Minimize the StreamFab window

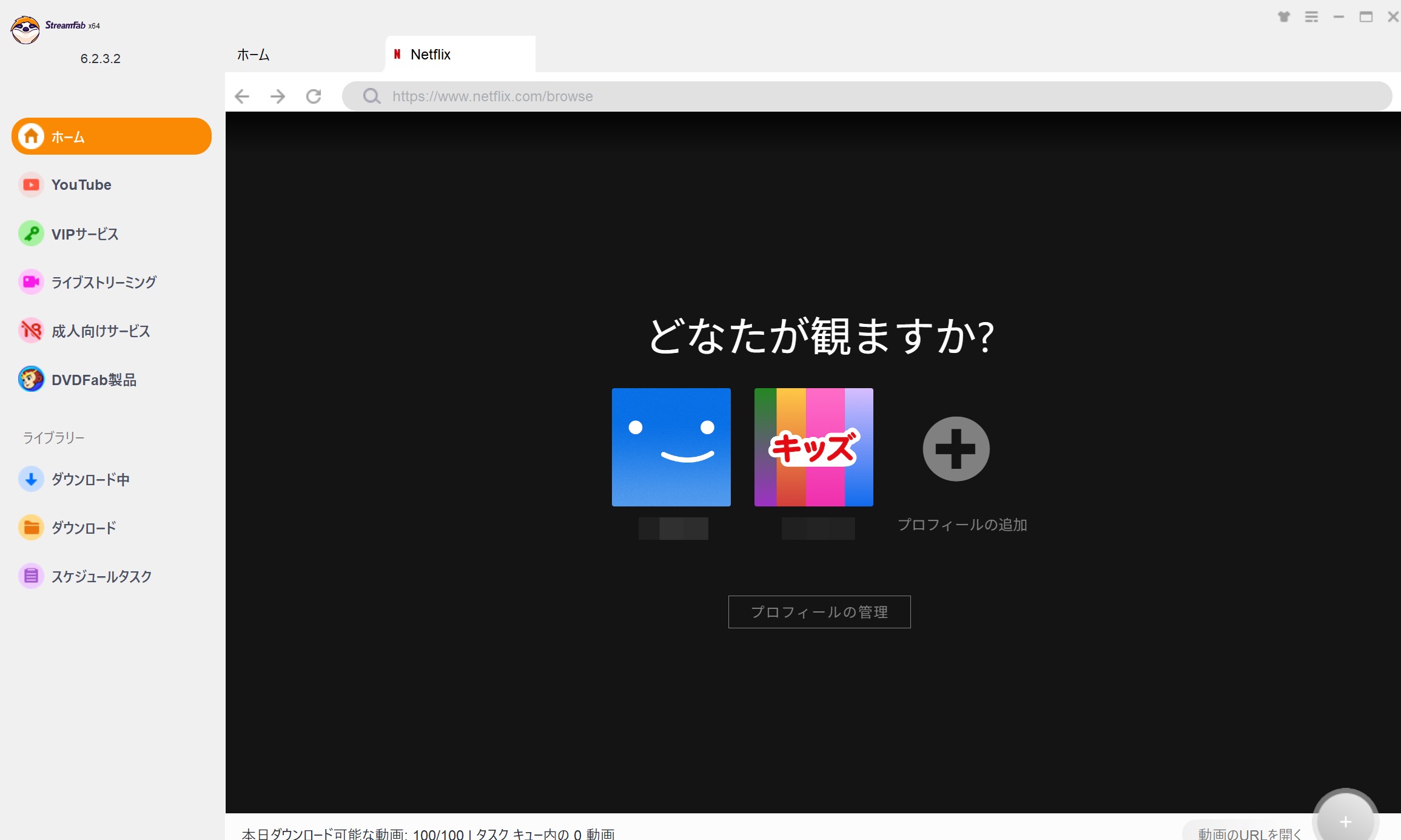coord(1339,17)
